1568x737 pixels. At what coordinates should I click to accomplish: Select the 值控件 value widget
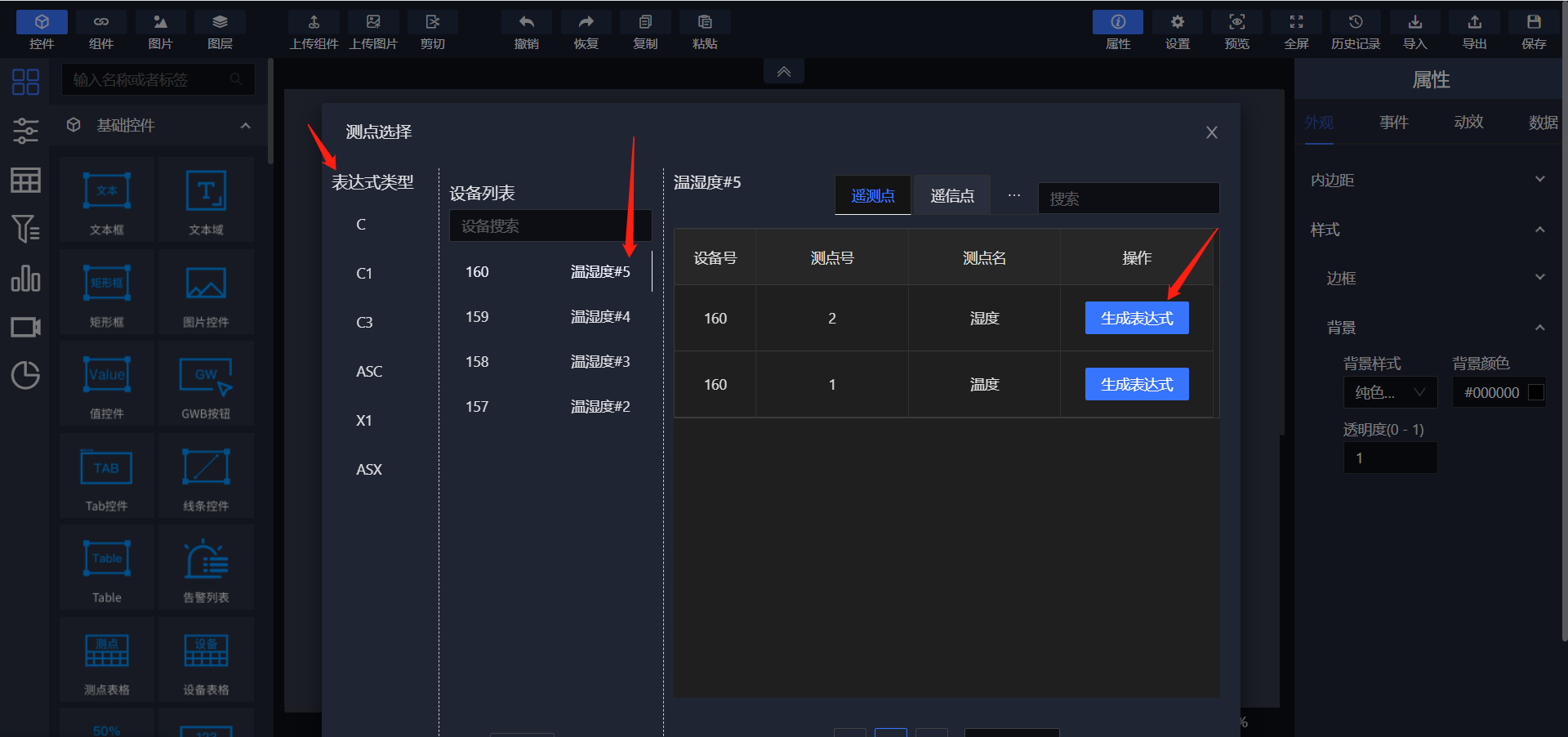(107, 383)
